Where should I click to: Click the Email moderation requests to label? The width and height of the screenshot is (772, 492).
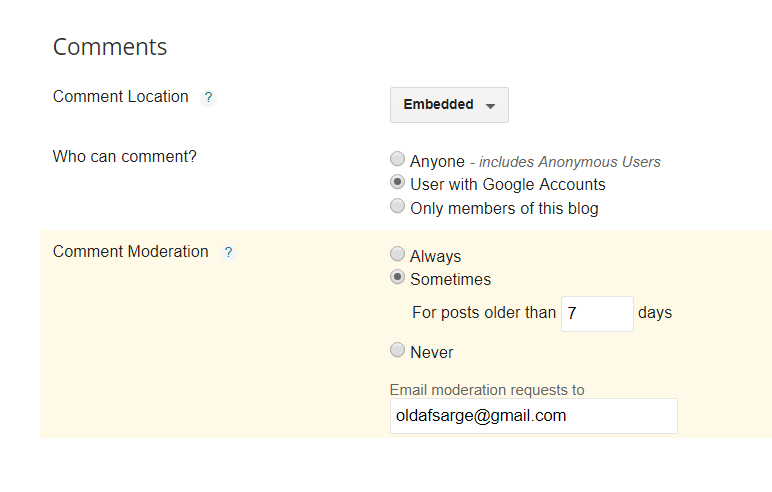(x=487, y=390)
